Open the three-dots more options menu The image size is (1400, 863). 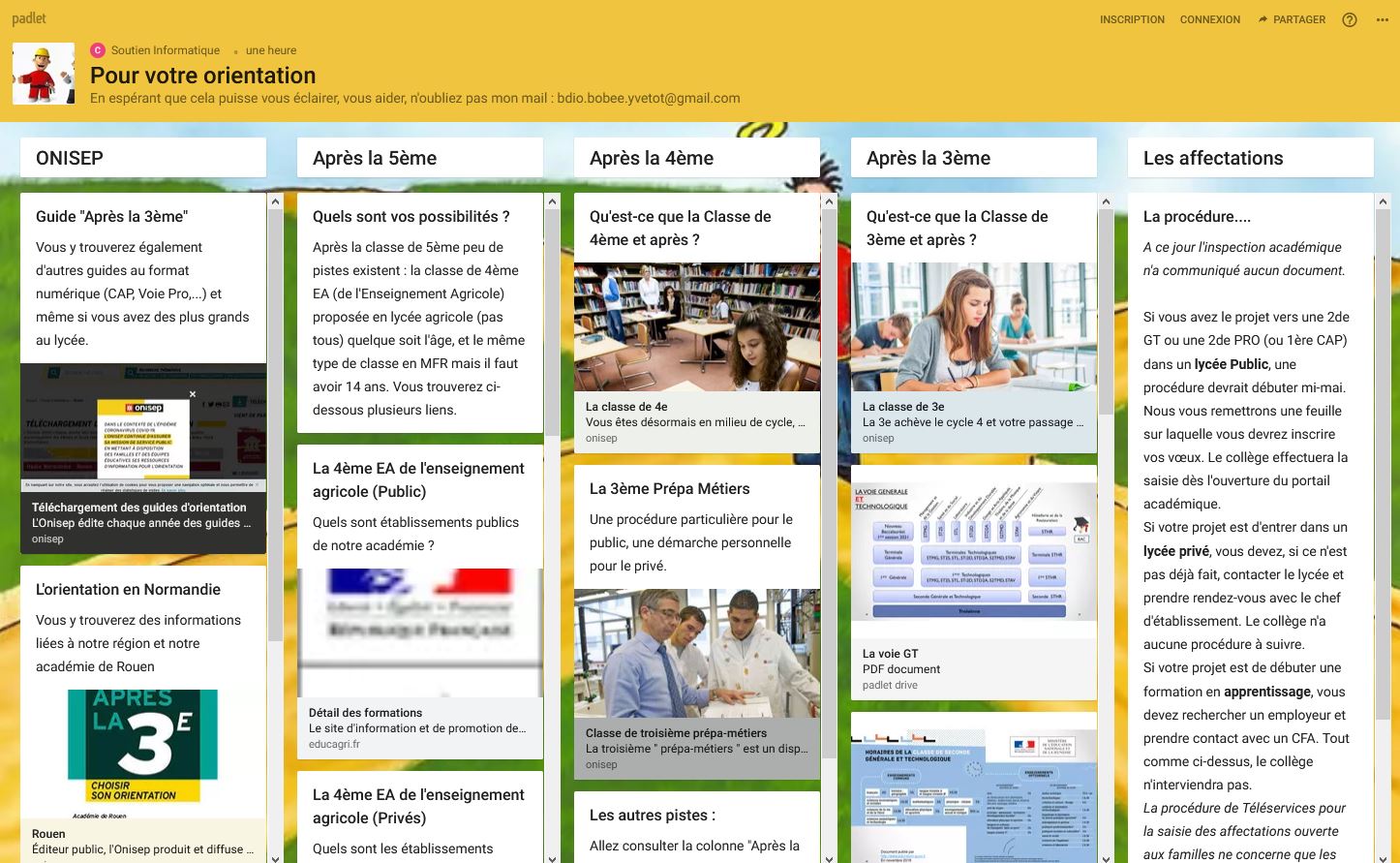point(1382,19)
